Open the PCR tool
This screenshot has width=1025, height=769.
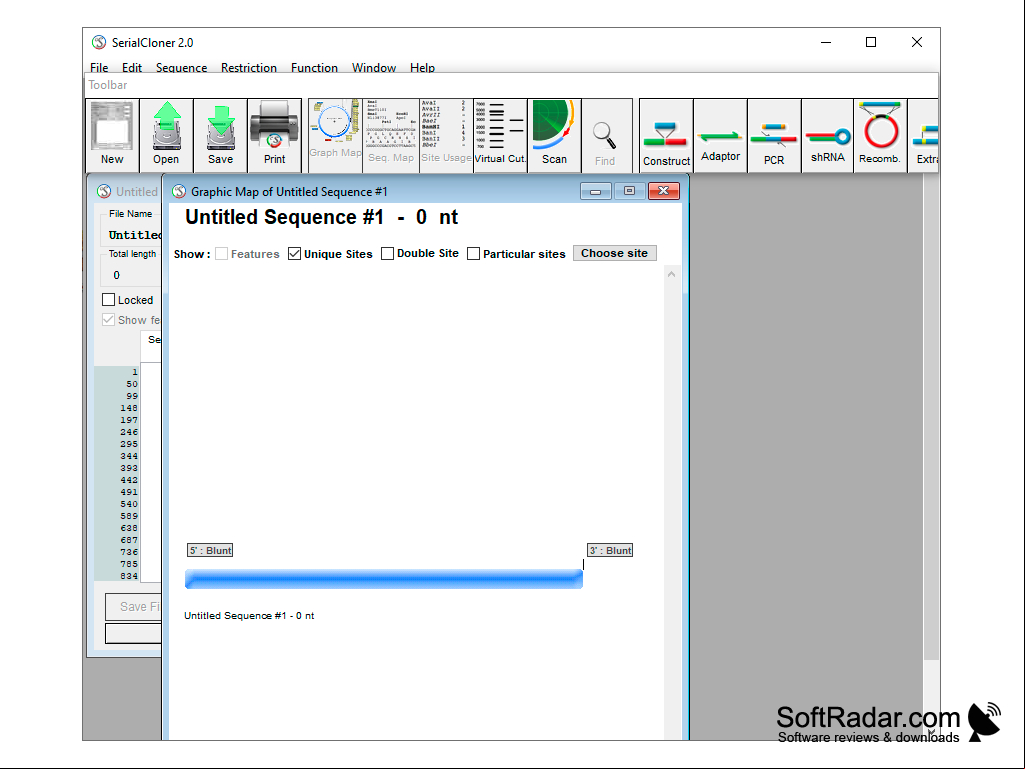tap(774, 135)
